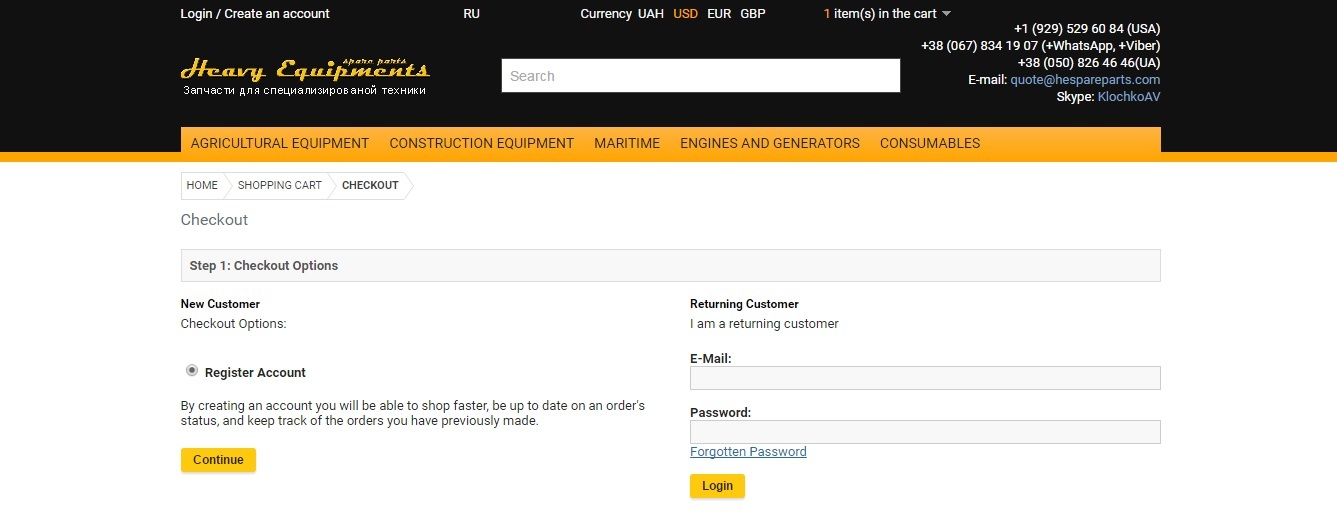The image size is (1337, 520).
Task: Open the Forgotten Password link
Action: [x=748, y=452]
